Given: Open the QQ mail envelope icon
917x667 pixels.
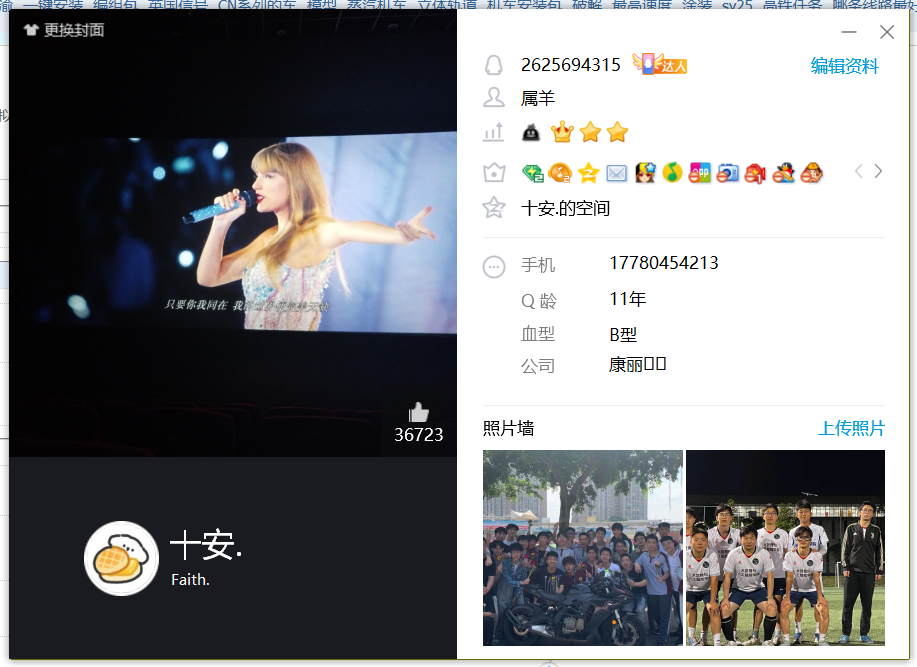Looking at the screenshot, I should (616, 173).
